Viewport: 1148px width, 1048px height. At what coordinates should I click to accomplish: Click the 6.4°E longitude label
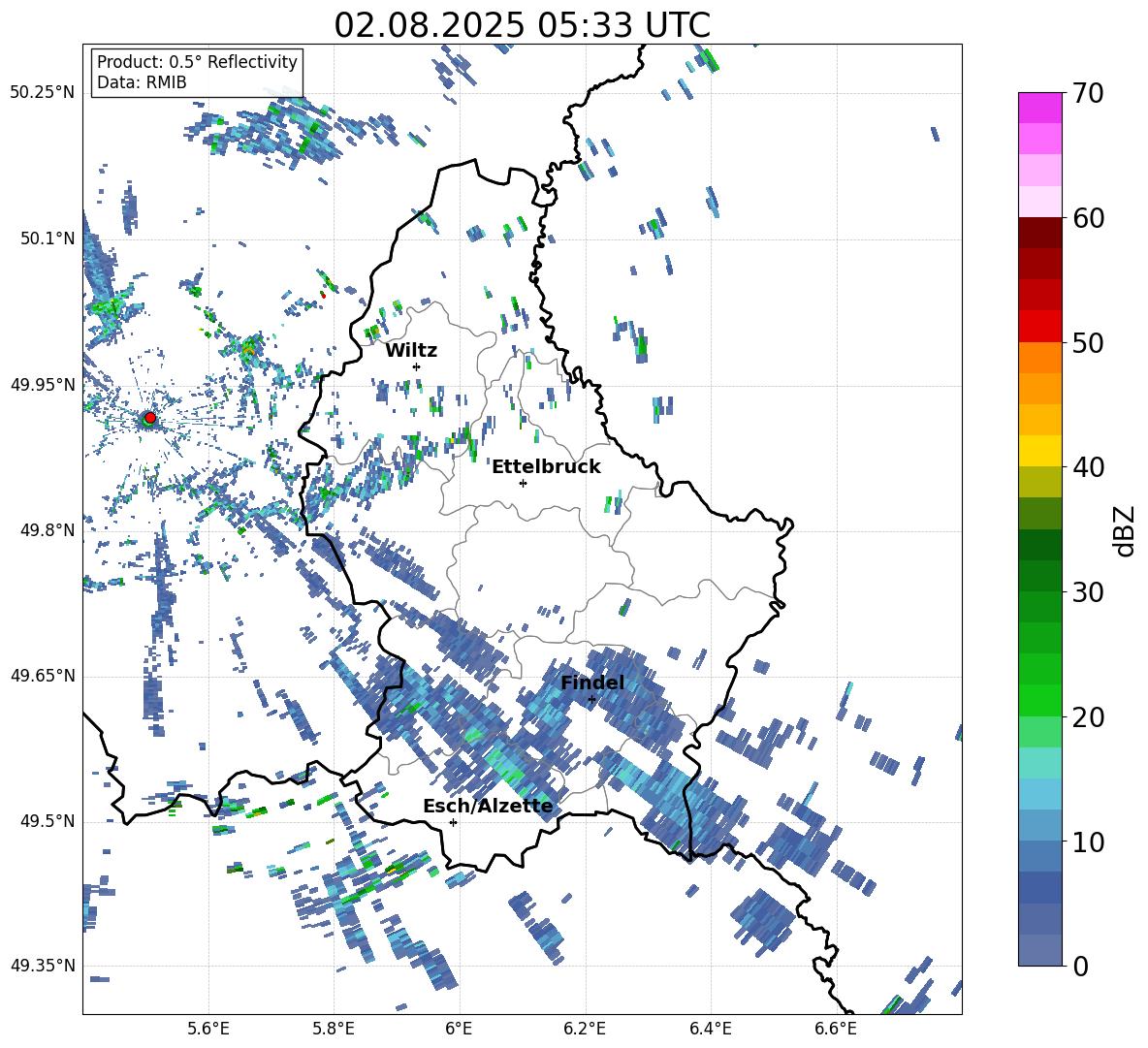(710, 1029)
